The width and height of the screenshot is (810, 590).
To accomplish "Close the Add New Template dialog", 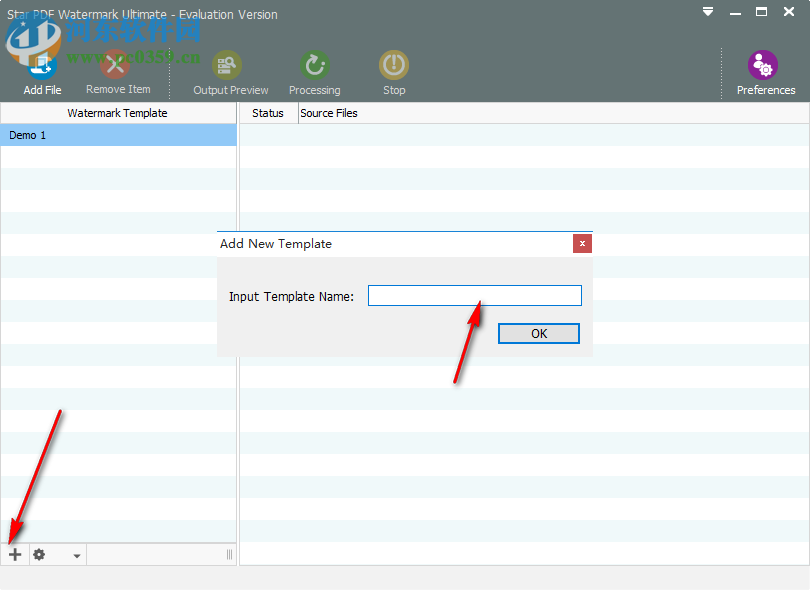I will (x=582, y=243).
